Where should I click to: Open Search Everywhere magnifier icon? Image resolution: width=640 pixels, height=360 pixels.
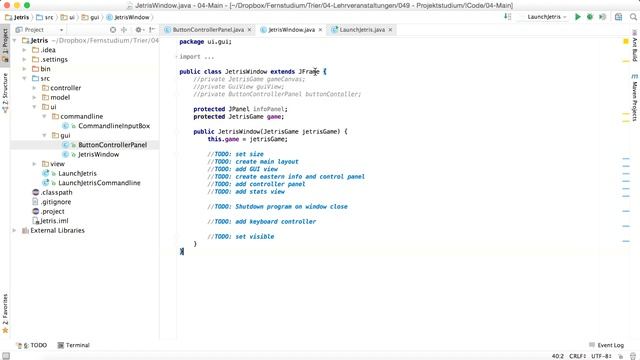pyautogui.click(x=633, y=17)
